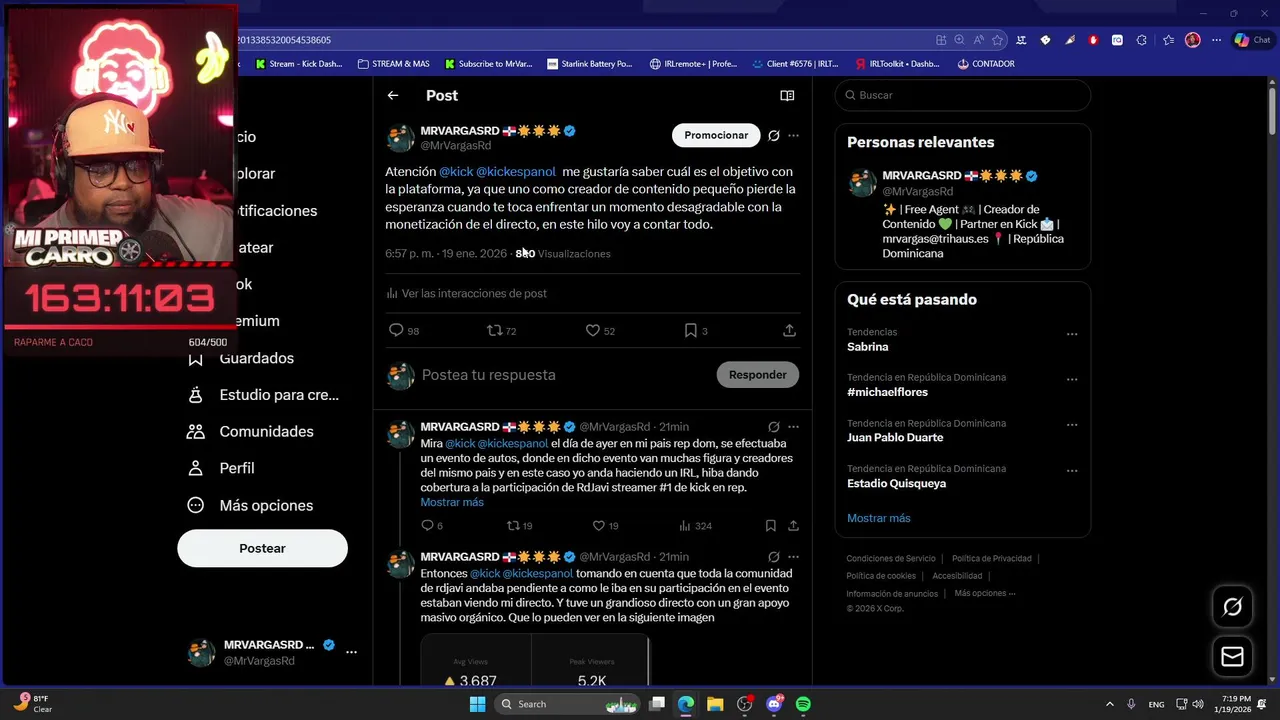Open account menu dots next to MRVARGASRD
This screenshot has height=720, width=1280.
click(351, 652)
